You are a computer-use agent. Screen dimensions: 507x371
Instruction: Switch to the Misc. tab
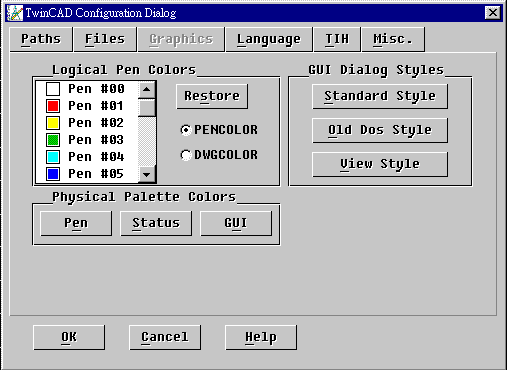[x=393, y=39]
